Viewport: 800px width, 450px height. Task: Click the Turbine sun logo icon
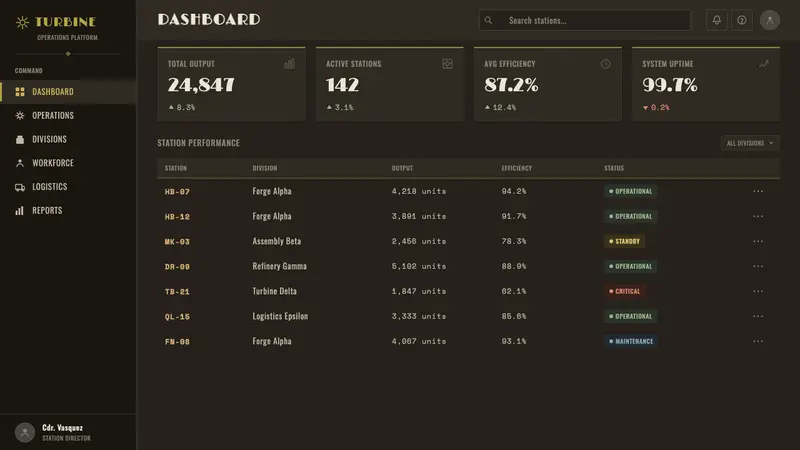point(22,22)
